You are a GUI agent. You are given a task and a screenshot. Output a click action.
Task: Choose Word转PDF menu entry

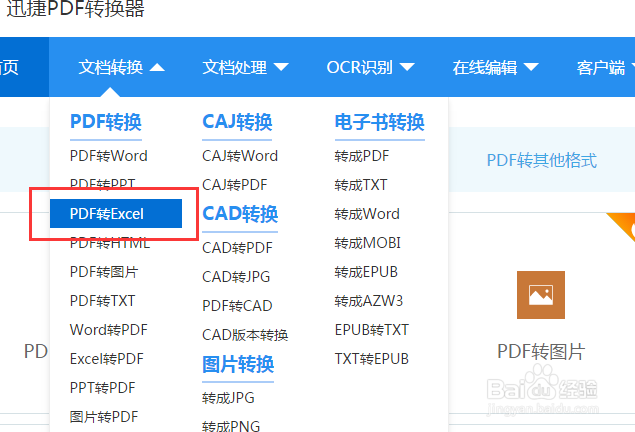point(109,330)
